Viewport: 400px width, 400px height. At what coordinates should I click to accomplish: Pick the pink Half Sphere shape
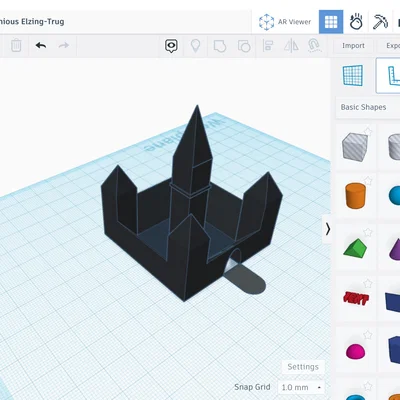point(355,351)
